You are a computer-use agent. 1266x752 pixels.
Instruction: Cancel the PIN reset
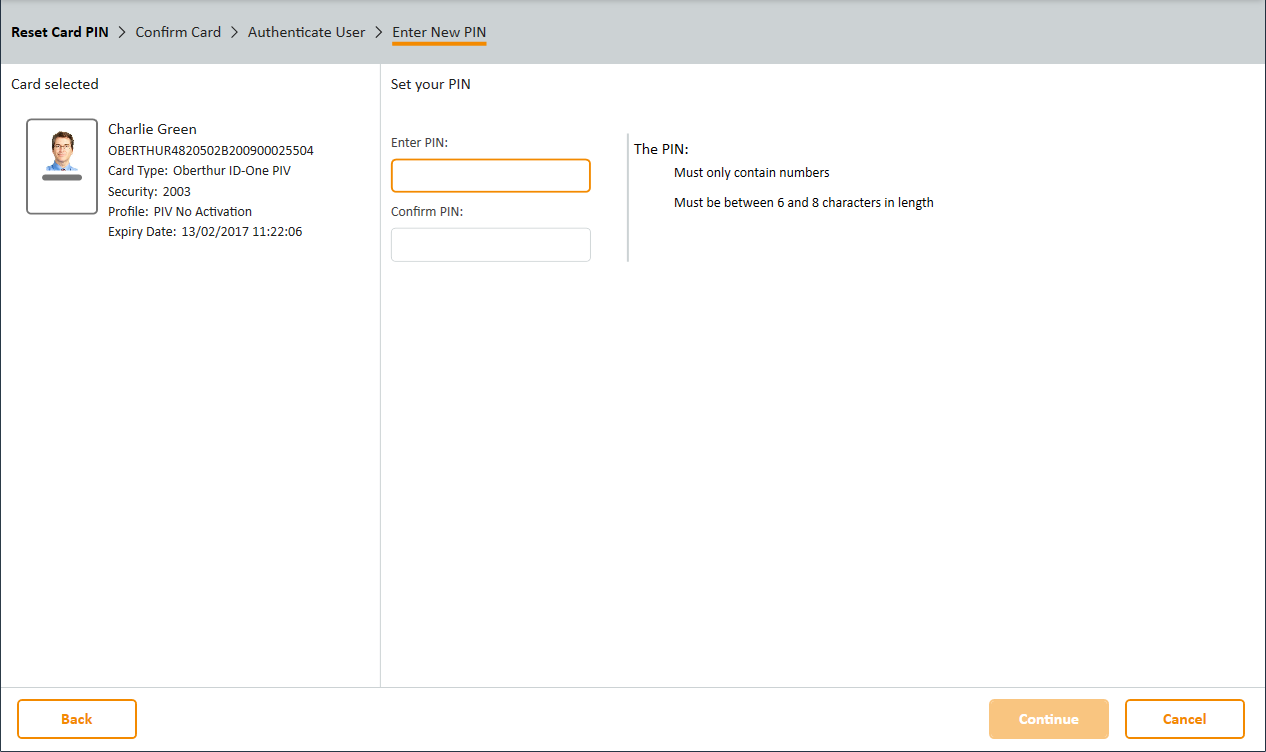[x=1184, y=719]
